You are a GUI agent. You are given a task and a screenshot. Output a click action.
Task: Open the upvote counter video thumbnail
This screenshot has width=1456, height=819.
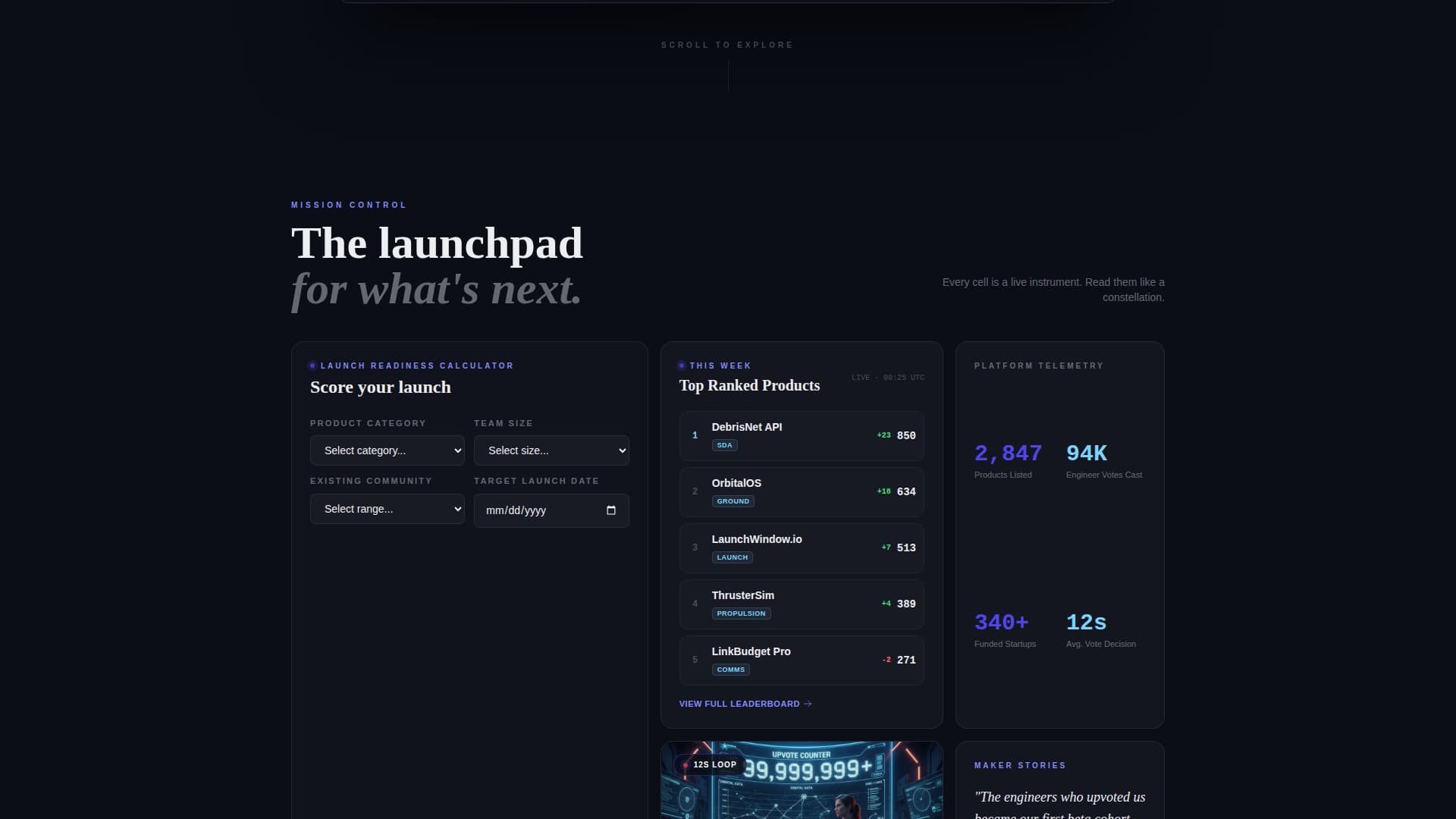click(802, 780)
